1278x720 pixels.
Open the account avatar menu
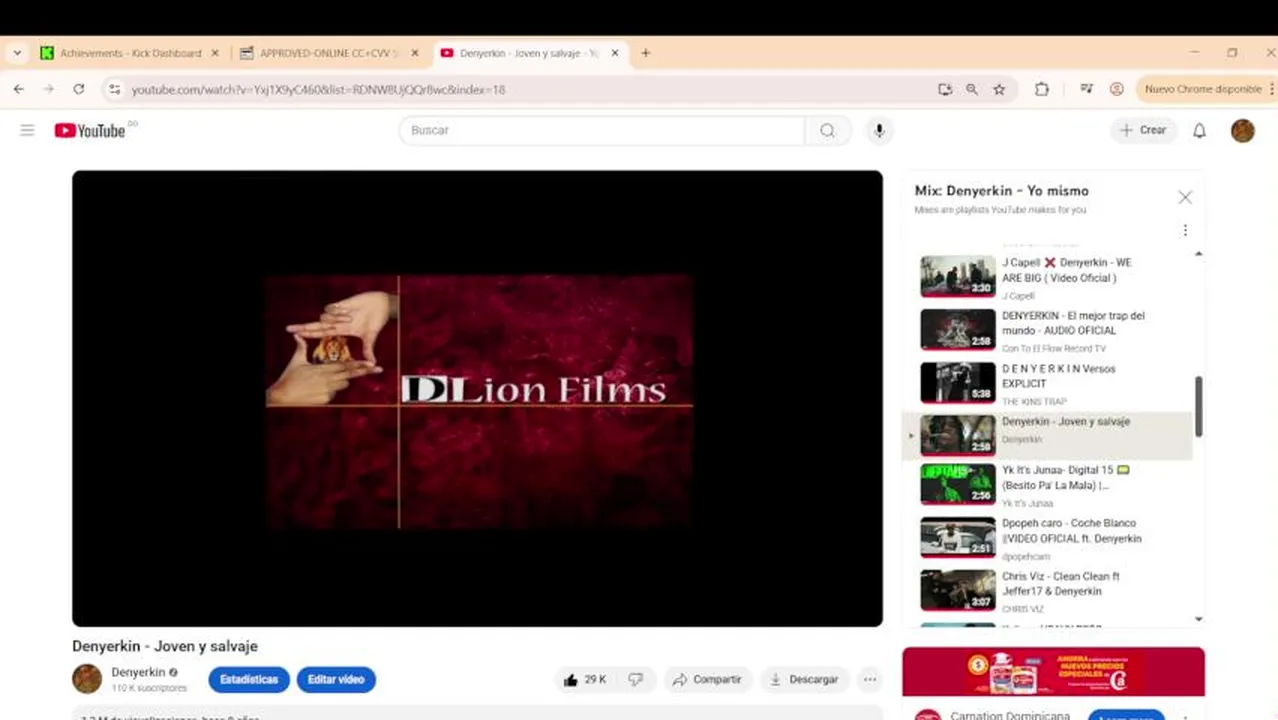[x=1242, y=130]
